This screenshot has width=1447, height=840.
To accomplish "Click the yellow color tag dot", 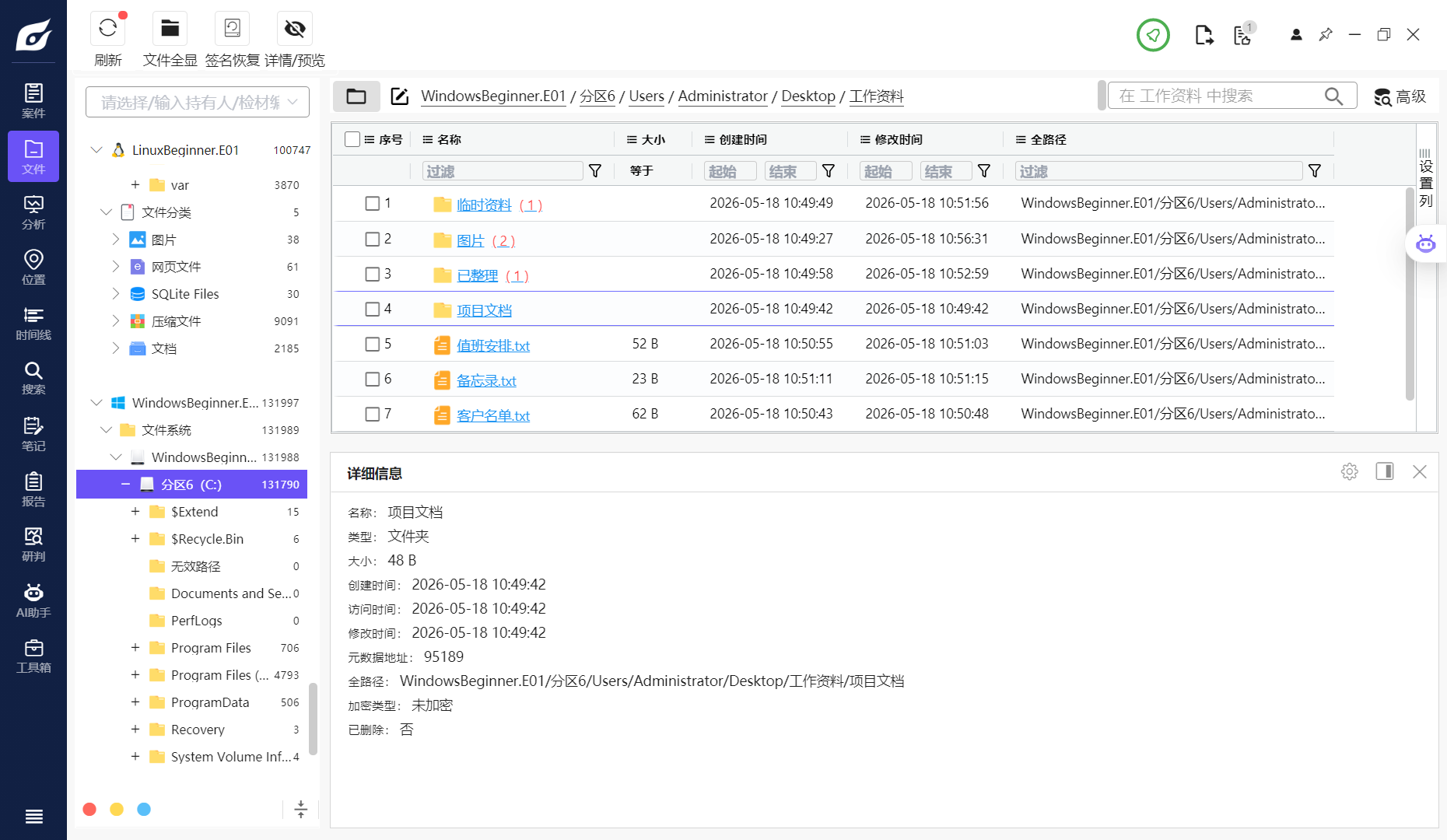I will pos(117,810).
